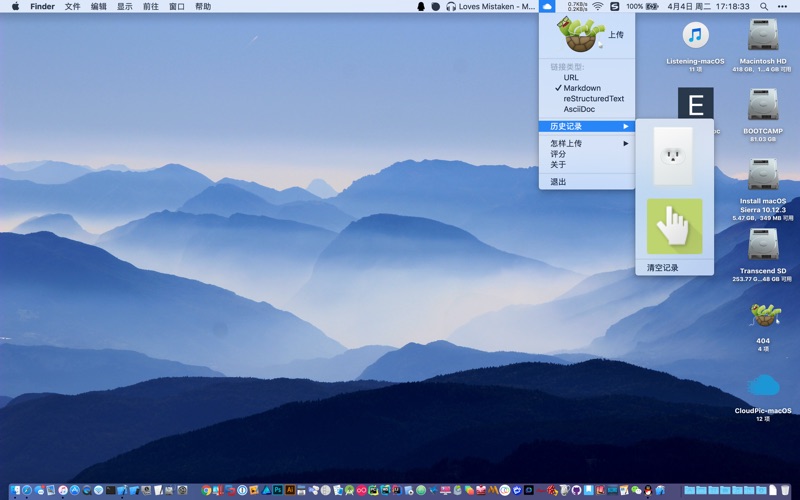Open the 显示 menu
Screen dimensions: 800x500
[x=124, y=6]
